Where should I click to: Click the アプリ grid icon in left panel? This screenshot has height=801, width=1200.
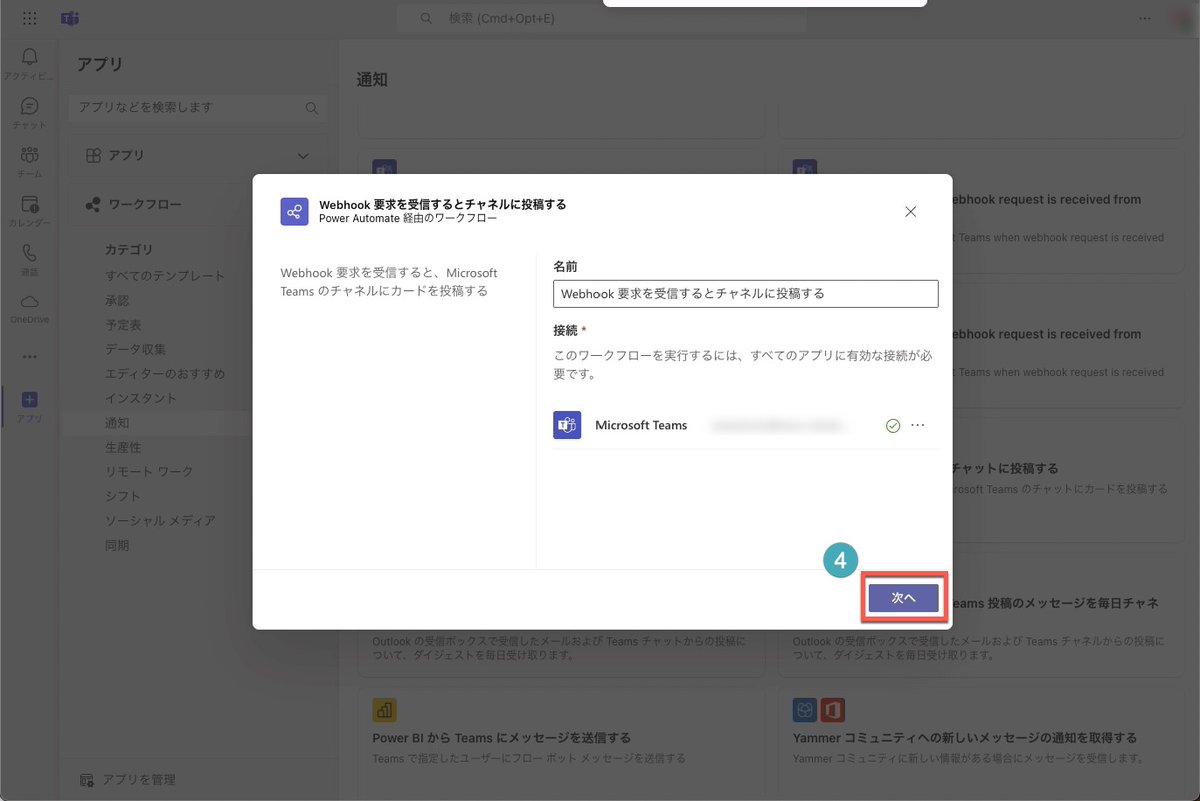[92, 156]
